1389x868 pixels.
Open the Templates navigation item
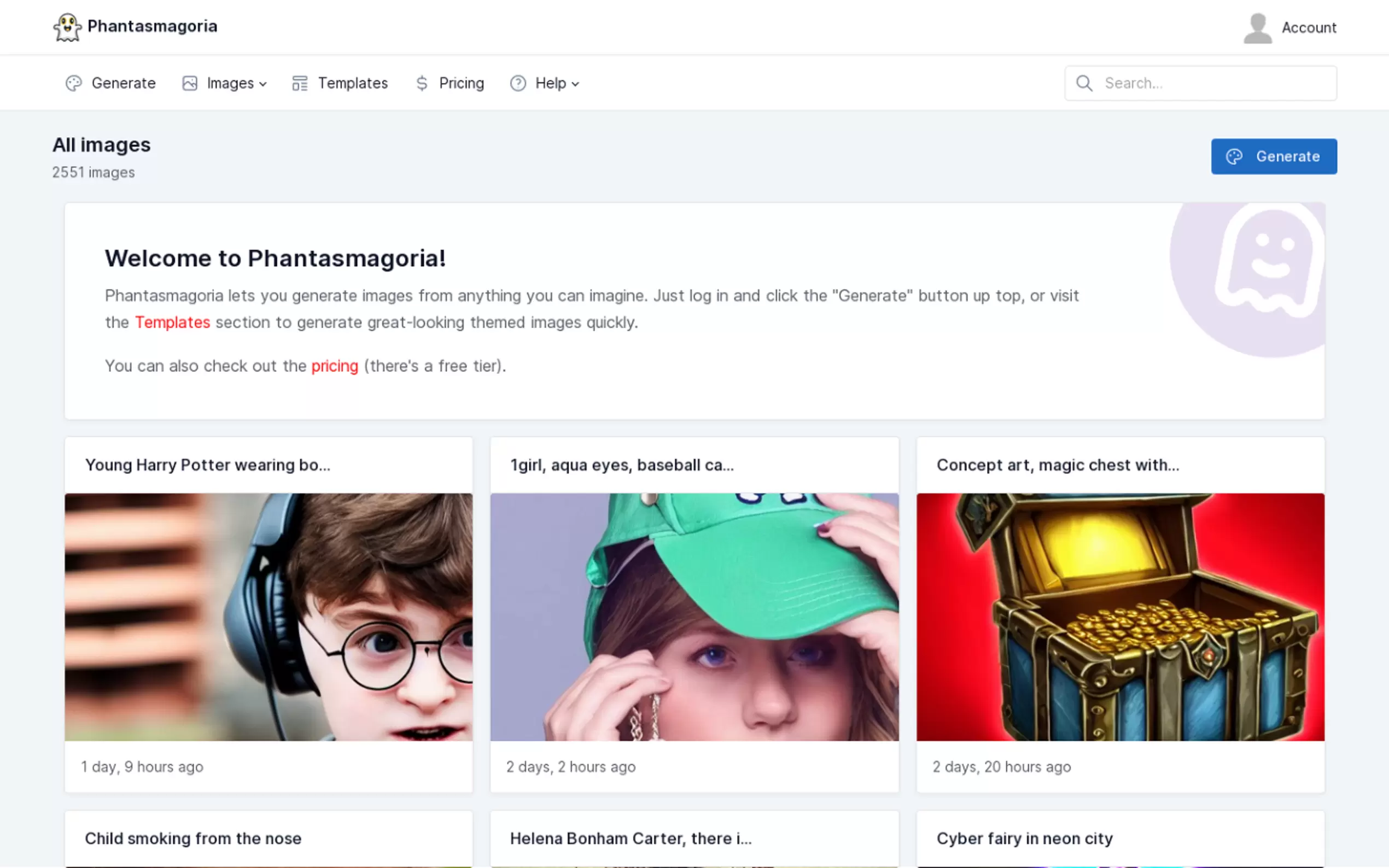point(352,83)
